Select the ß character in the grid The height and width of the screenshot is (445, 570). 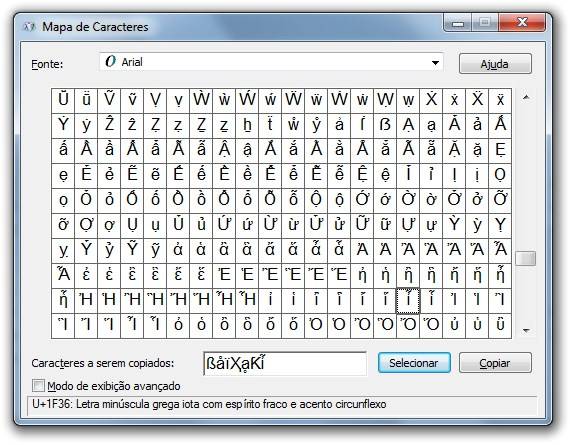coord(385,125)
